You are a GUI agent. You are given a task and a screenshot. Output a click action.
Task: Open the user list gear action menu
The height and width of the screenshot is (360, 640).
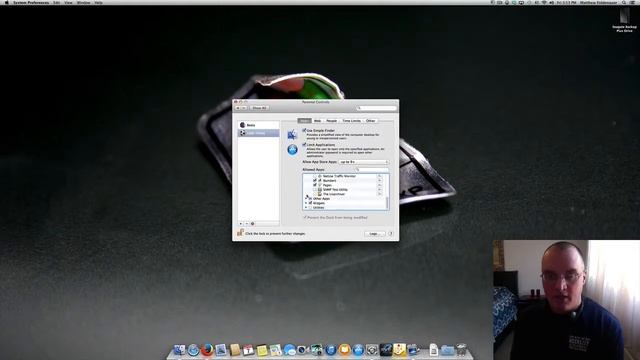pyautogui.click(x=253, y=224)
